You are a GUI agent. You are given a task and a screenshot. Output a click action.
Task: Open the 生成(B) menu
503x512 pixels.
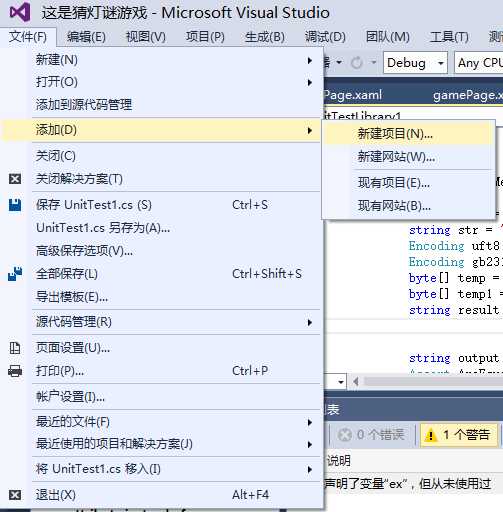coord(265,37)
